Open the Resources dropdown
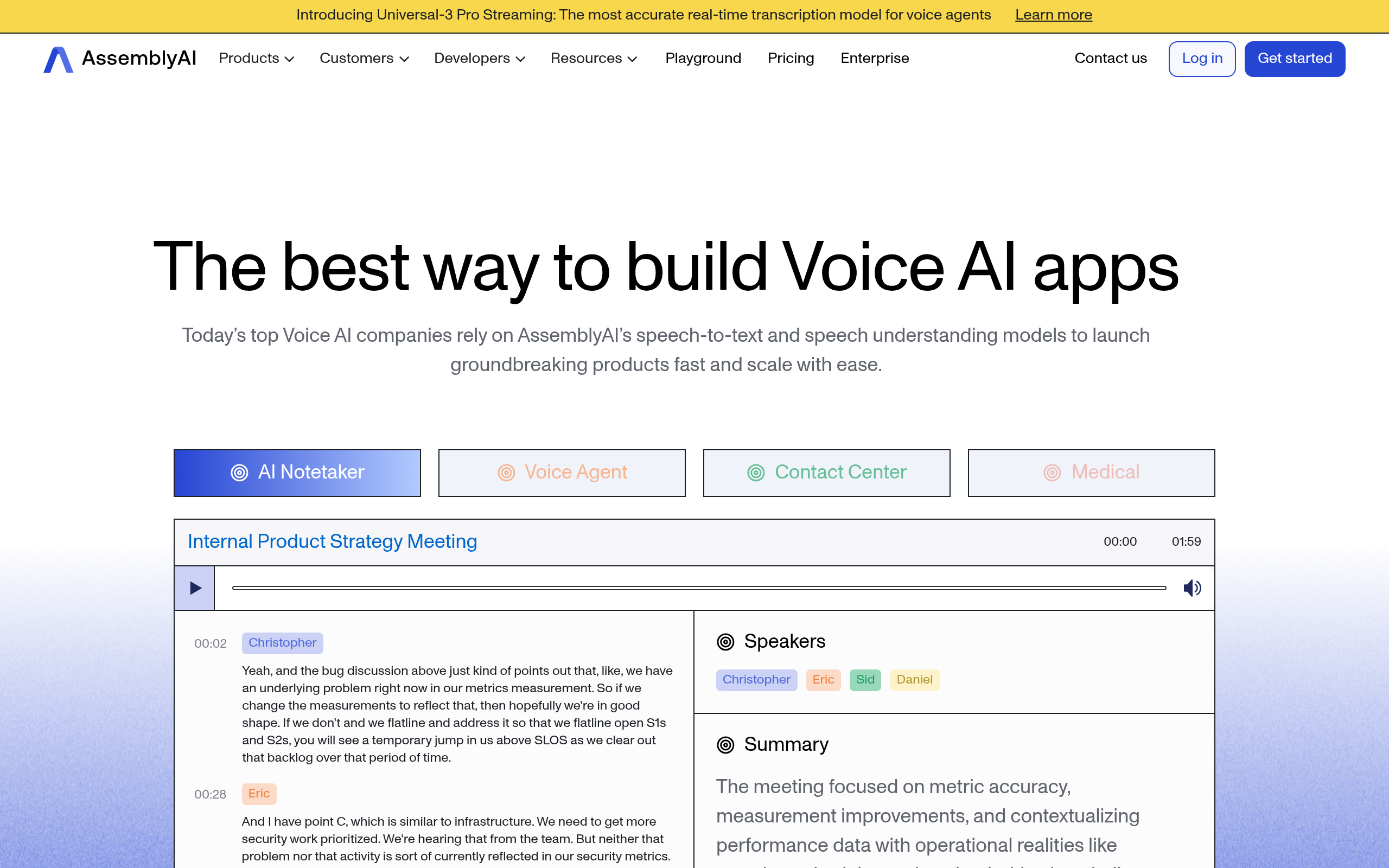1389x868 pixels. point(594,58)
